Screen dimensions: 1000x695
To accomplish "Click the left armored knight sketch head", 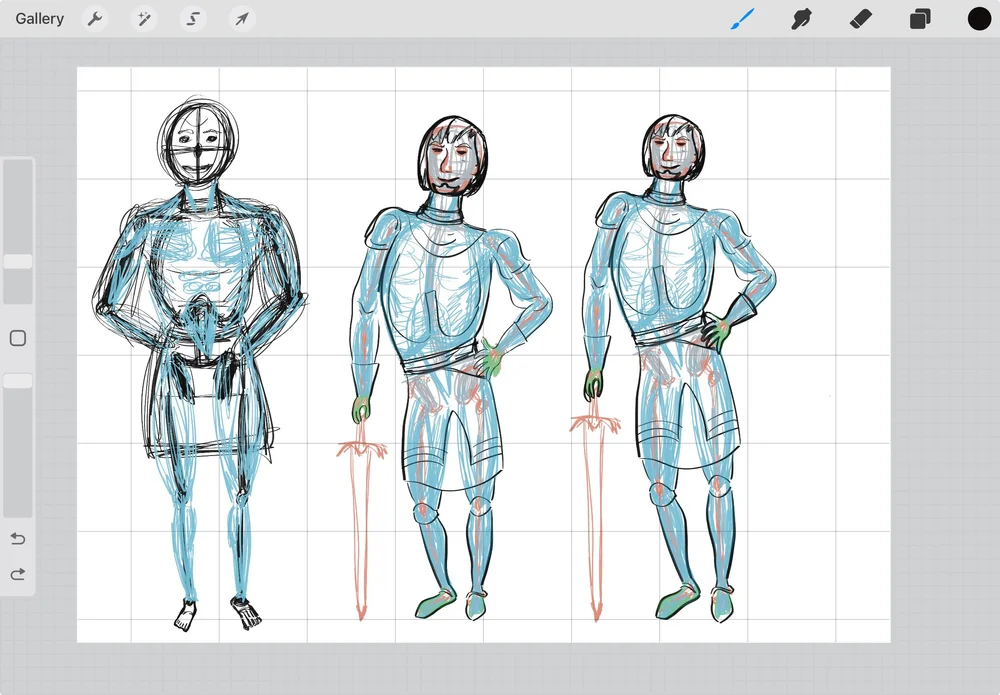I will pos(198,143).
